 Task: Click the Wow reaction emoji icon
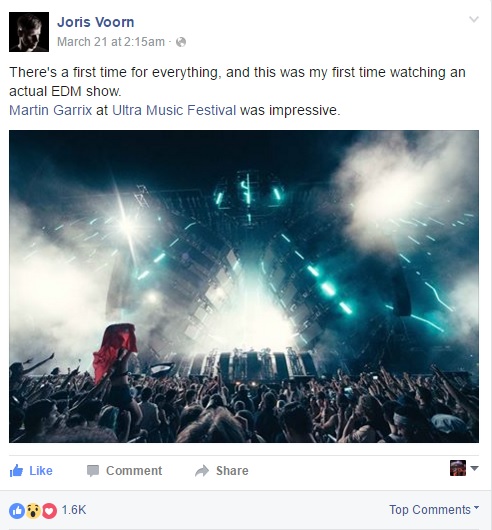[x=33, y=510]
